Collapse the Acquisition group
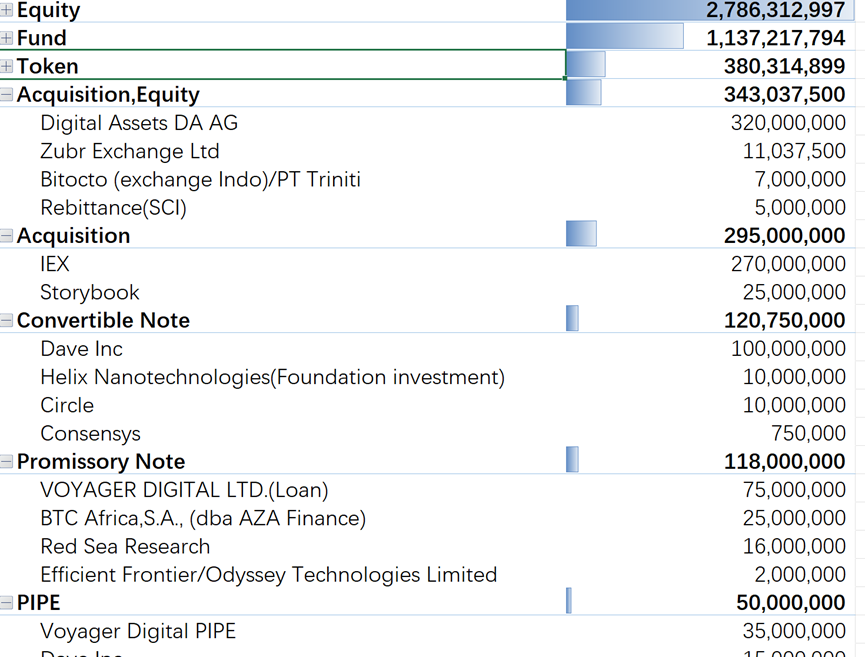 pos(8,235)
